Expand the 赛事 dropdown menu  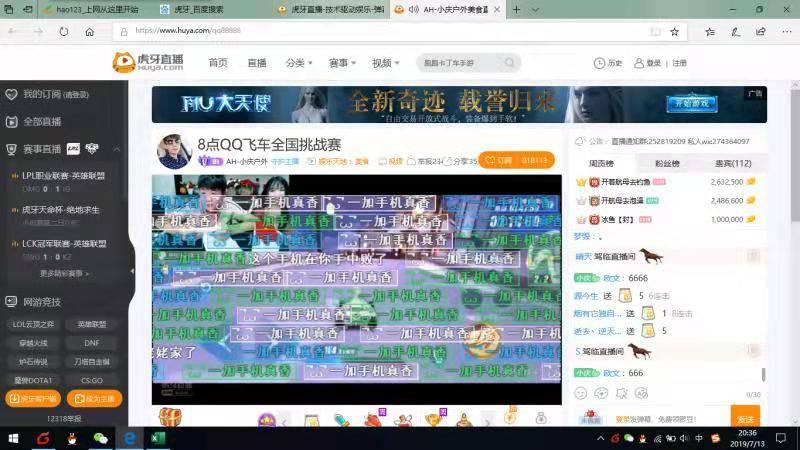342,63
